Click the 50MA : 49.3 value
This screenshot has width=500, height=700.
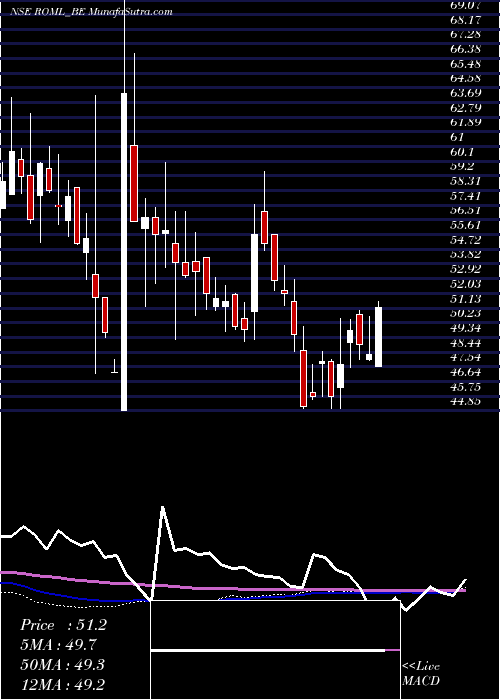62,665
